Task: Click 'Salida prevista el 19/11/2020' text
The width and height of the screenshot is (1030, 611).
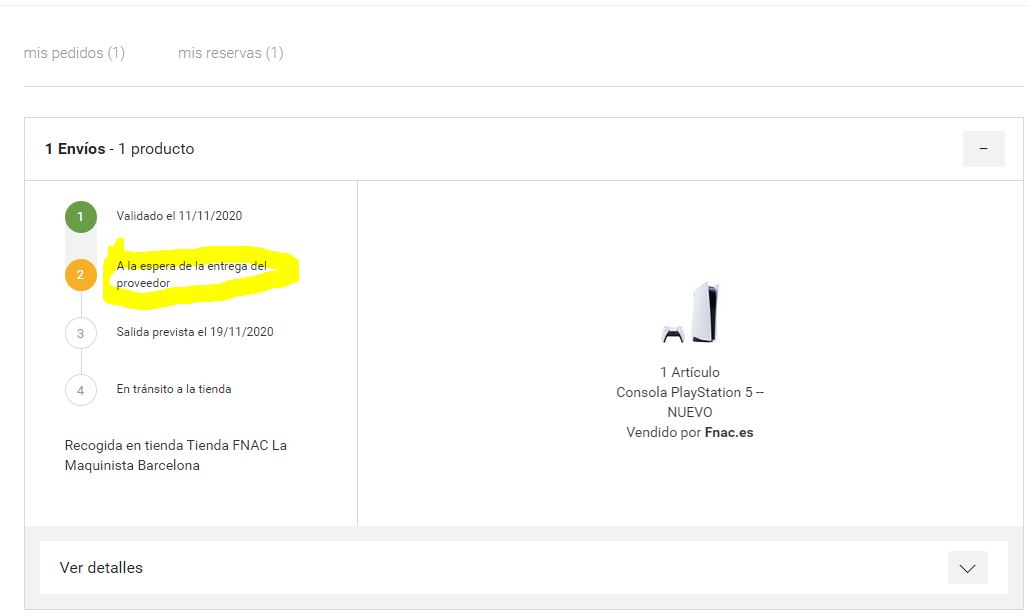Action: (195, 332)
